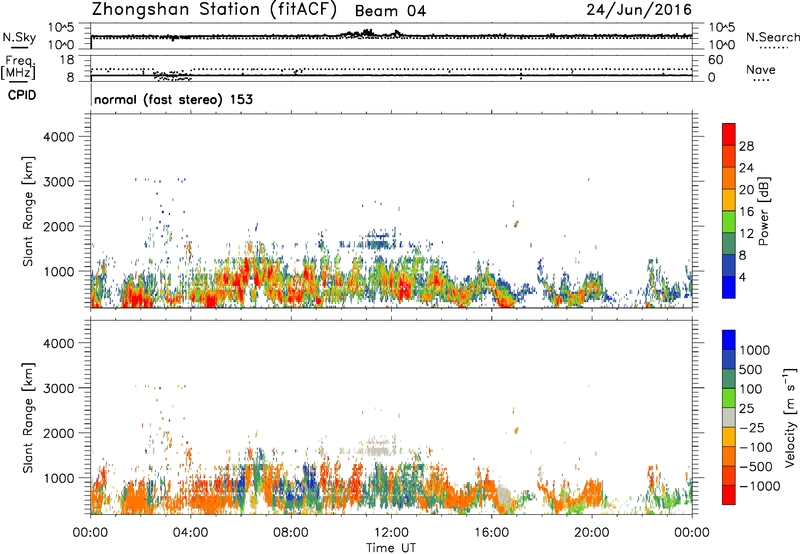The image size is (800, 554).
Task: Click the 28 label on power colorbar
Action: (x=746, y=146)
